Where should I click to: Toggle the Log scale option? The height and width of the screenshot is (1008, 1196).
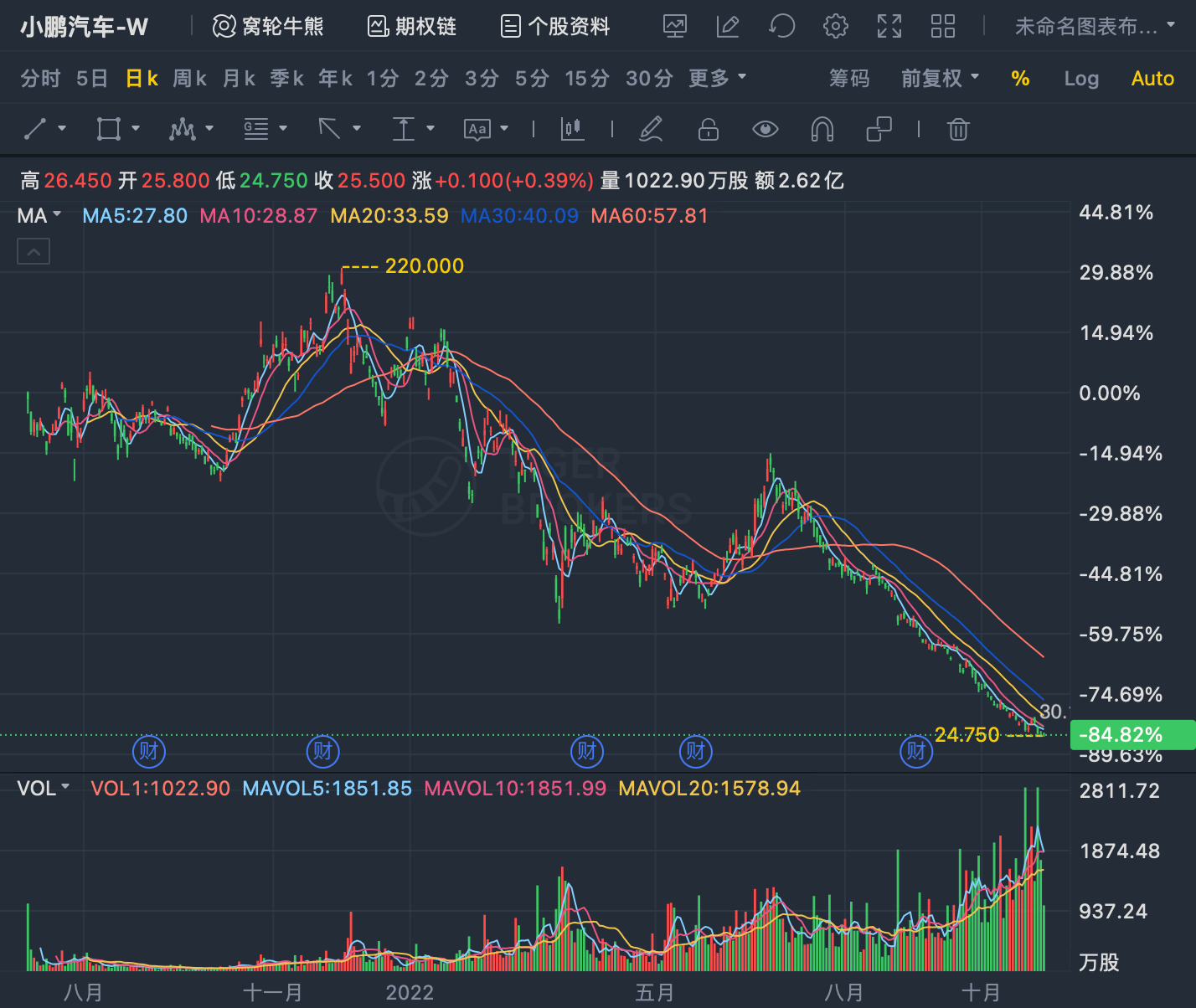click(1081, 79)
